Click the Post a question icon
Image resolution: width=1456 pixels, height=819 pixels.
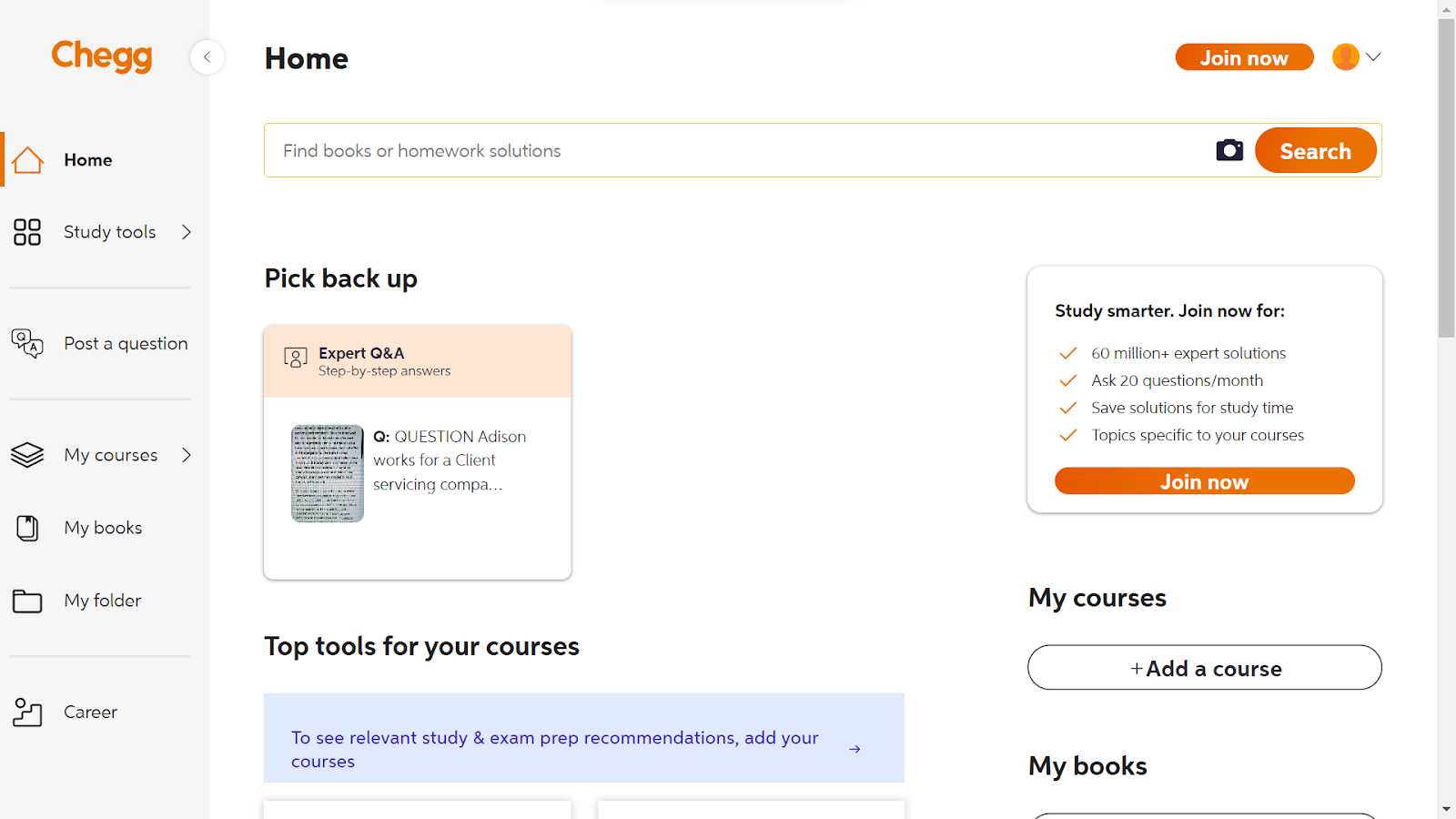pyautogui.click(x=27, y=343)
